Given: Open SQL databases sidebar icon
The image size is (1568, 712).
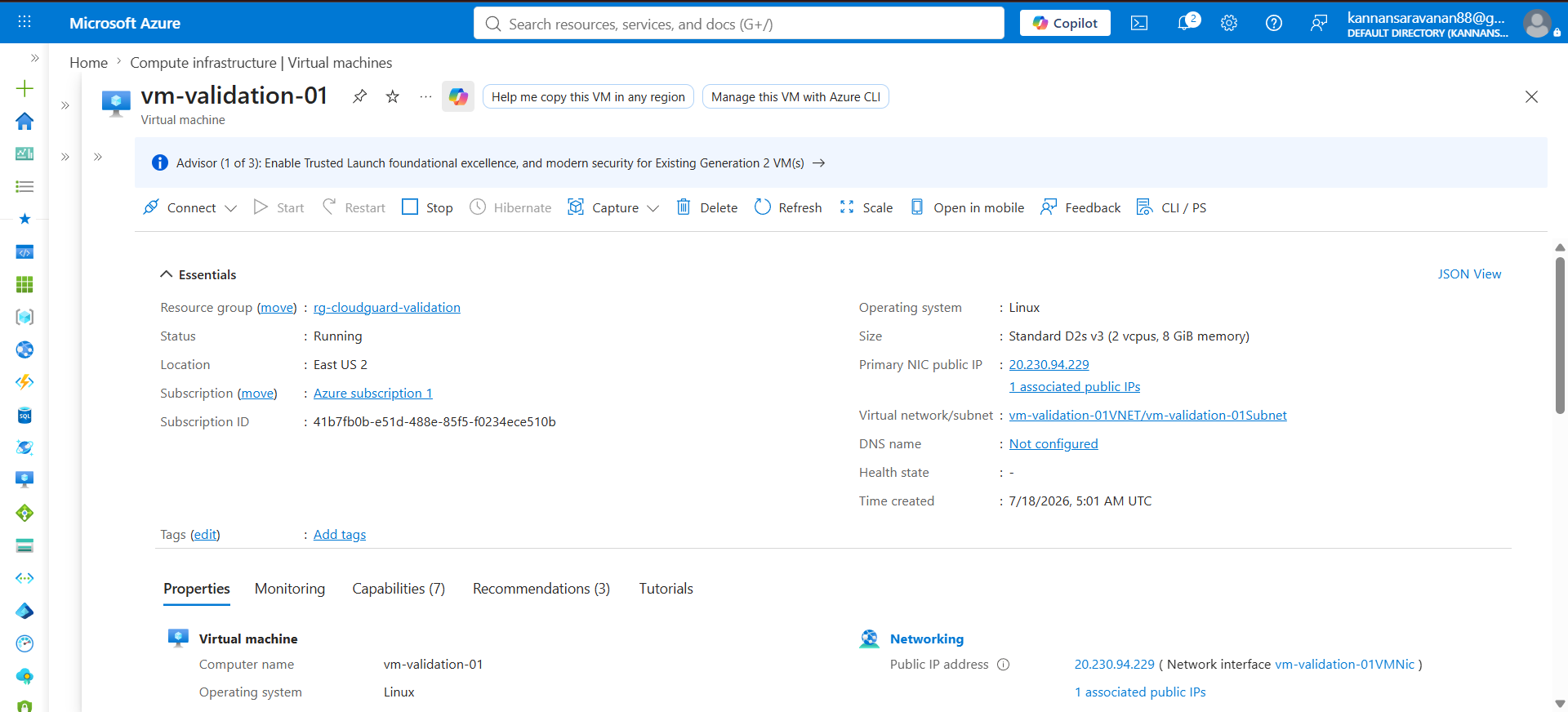Looking at the screenshot, I should coord(24,415).
